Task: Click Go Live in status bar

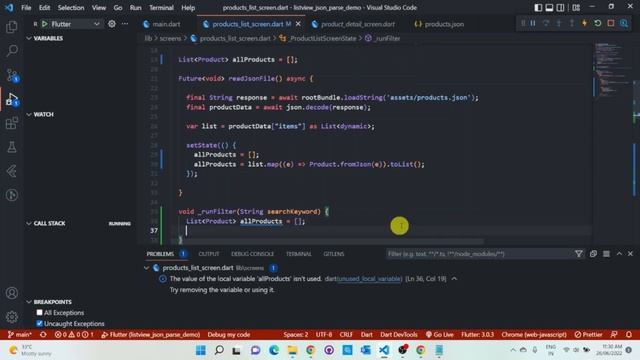Action: (x=440, y=334)
